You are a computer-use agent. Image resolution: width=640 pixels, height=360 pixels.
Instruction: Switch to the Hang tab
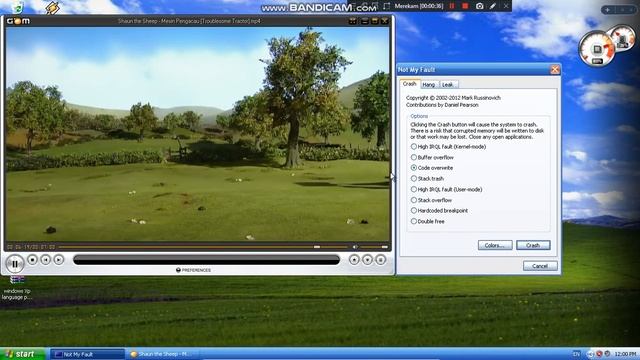(429, 84)
